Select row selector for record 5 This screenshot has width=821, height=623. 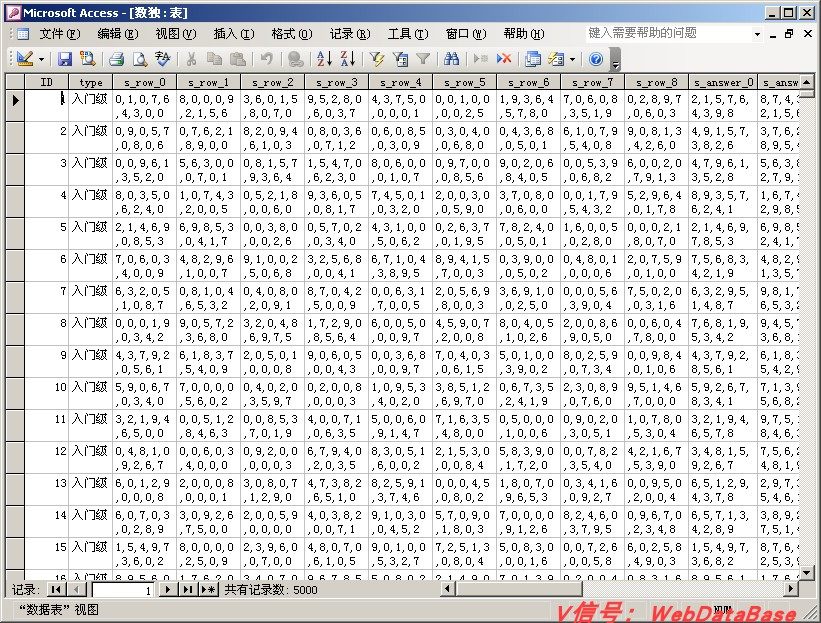click(x=15, y=234)
